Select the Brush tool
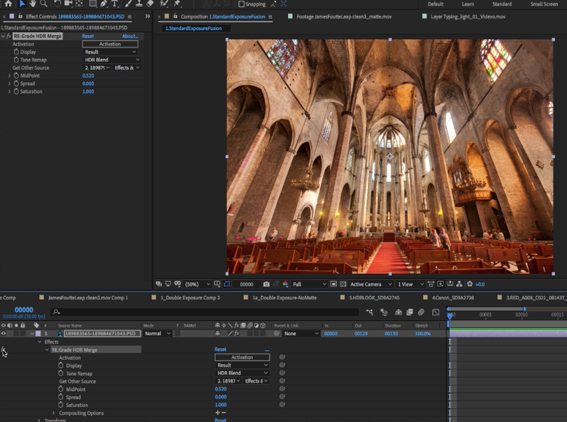Screen dimensions: 567x422 (x=128, y=4)
